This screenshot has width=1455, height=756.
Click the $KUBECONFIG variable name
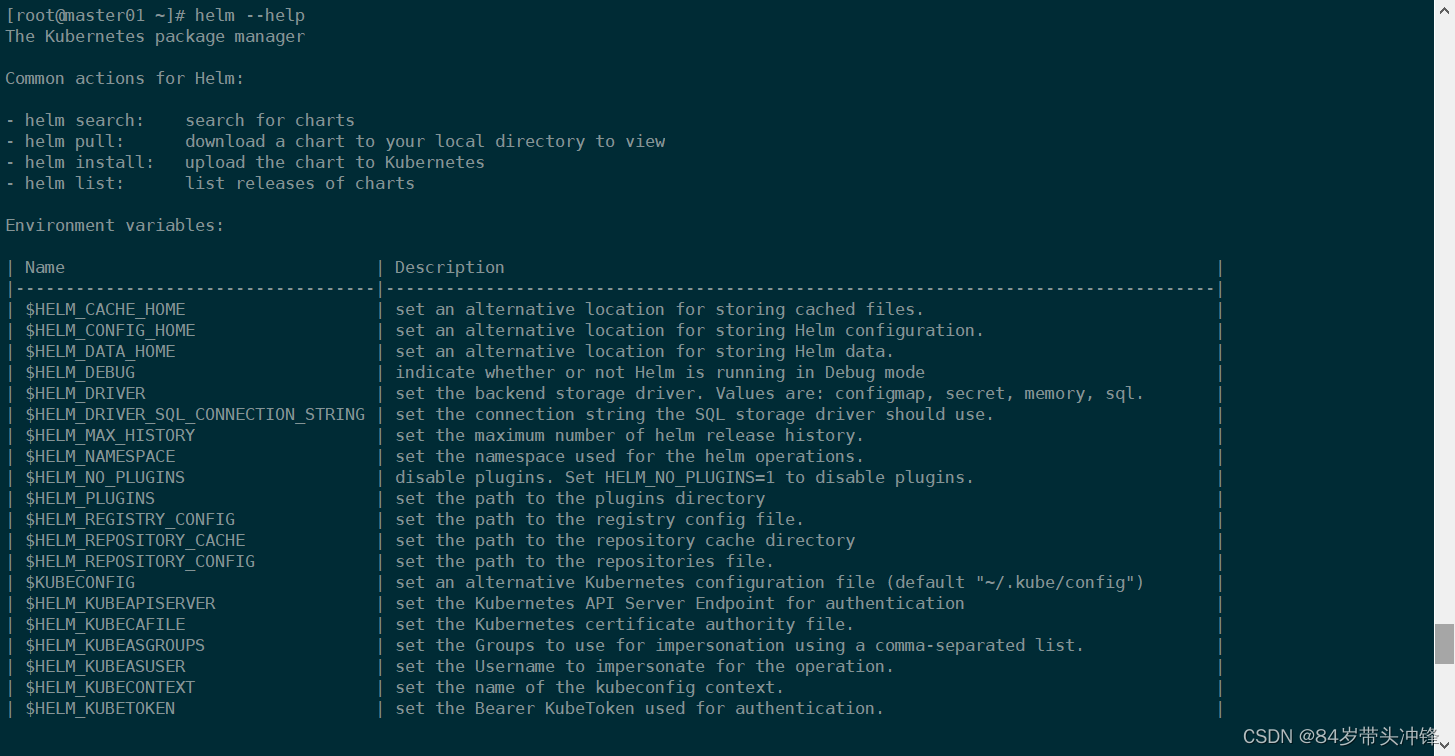pyautogui.click(x=80, y=582)
